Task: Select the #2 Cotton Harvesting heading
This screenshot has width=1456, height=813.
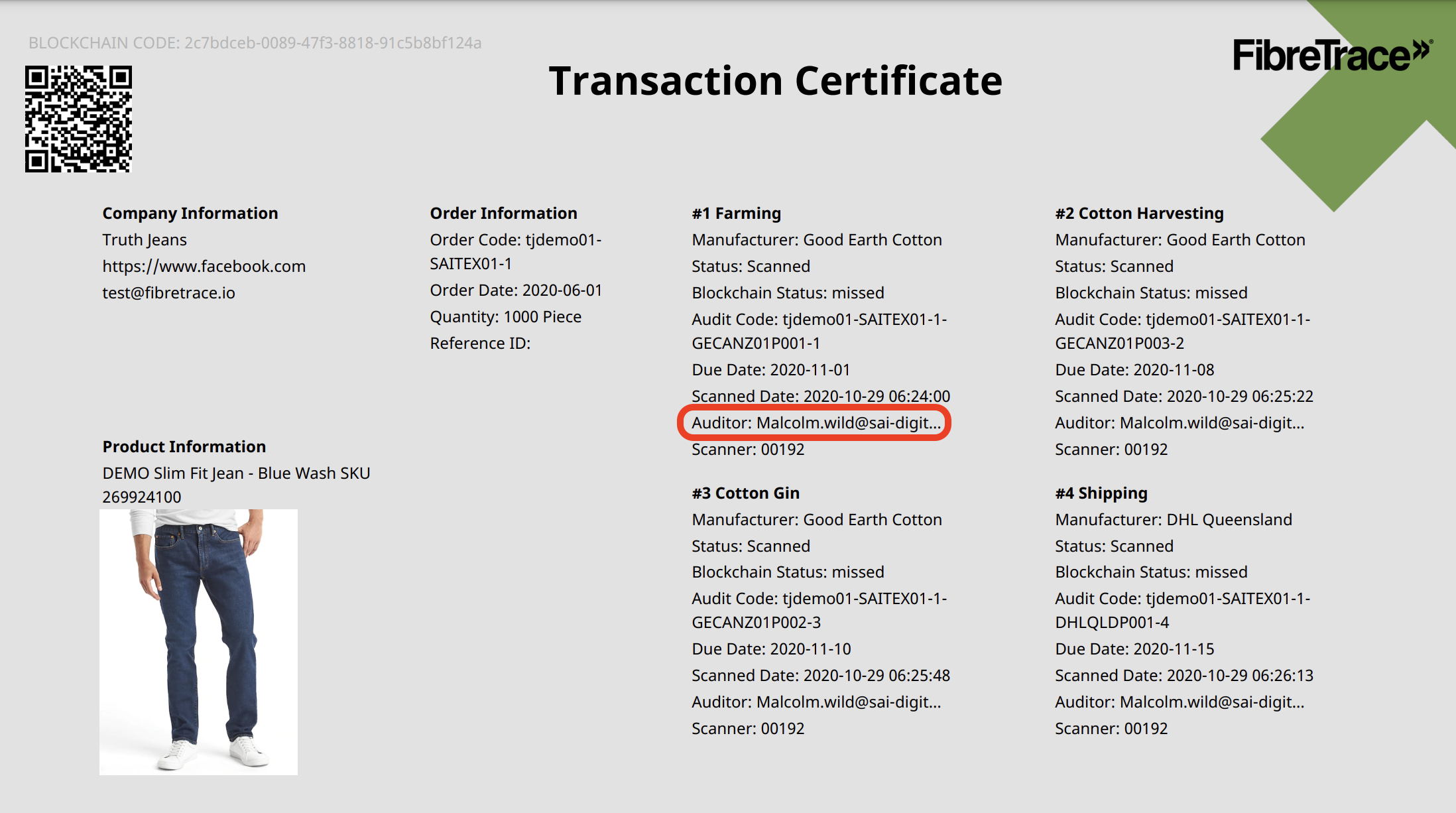Action: pyautogui.click(x=1138, y=214)
